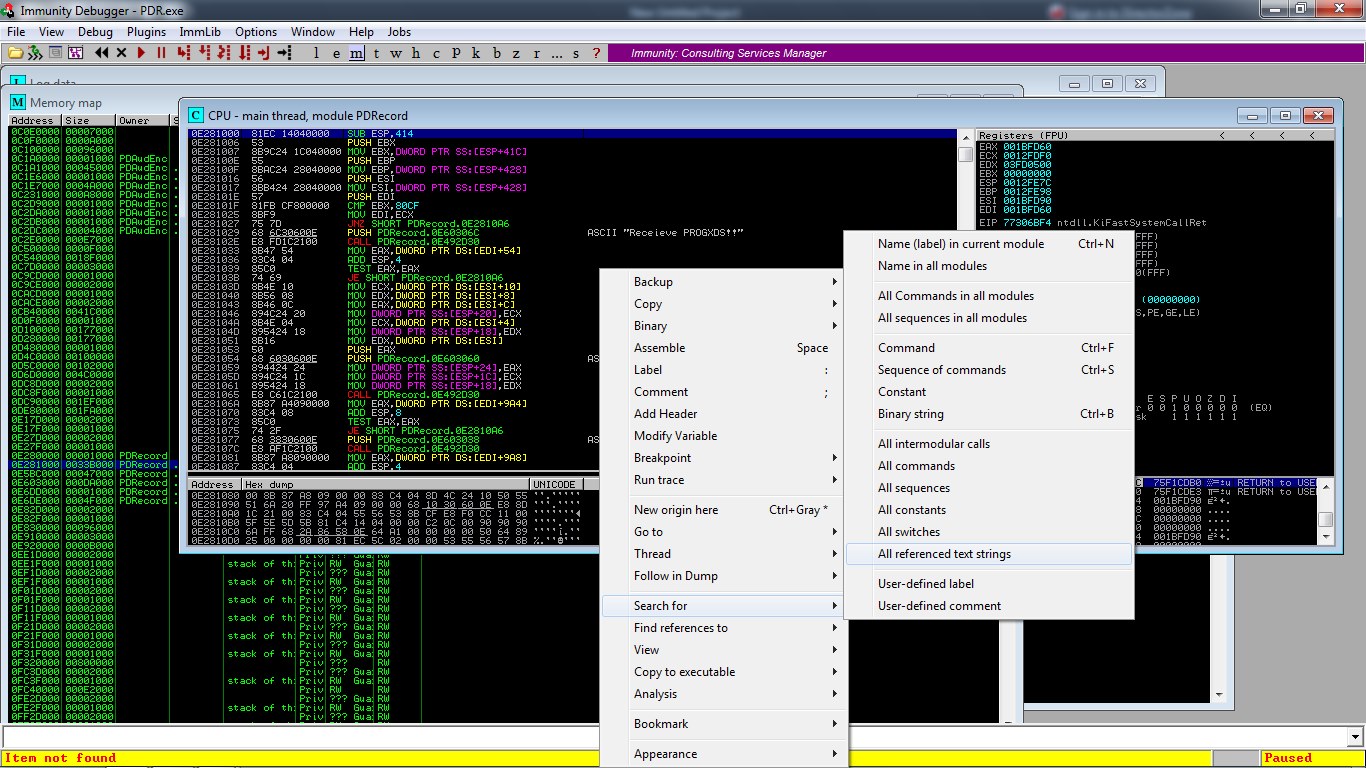Open Source window with 's' button
Viewport: 1366px width, 768px height.
click(x=576, y=53)
